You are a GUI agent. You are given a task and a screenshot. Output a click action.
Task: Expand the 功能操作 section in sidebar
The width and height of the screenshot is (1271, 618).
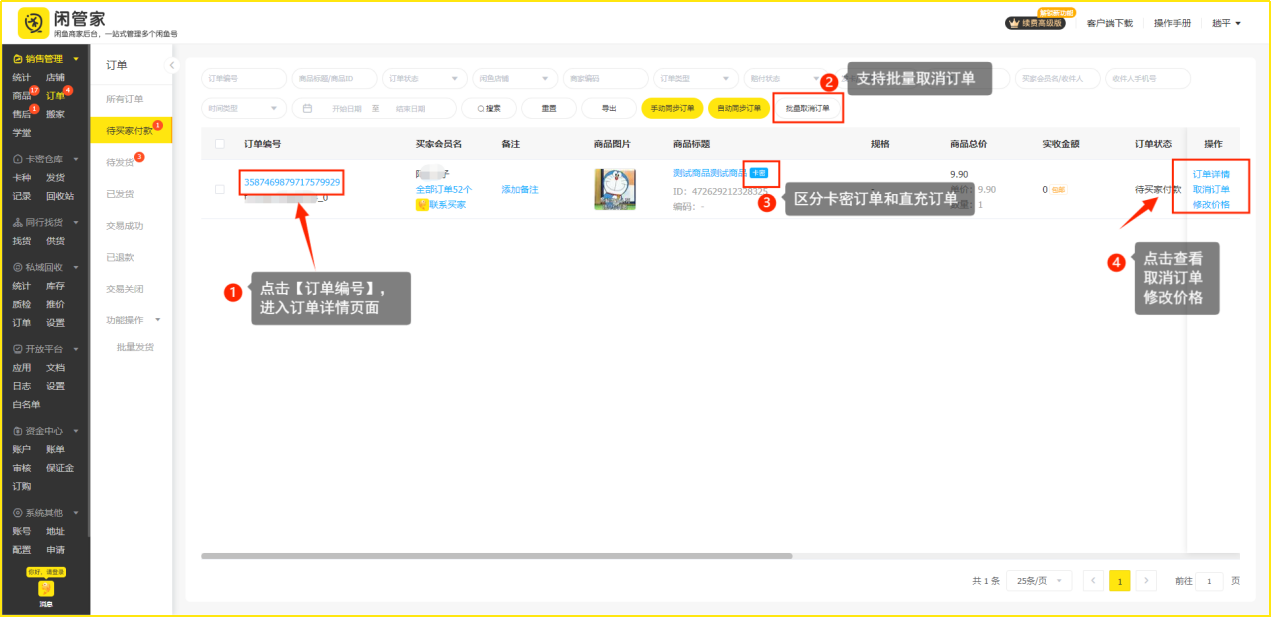tap(134, 320)
